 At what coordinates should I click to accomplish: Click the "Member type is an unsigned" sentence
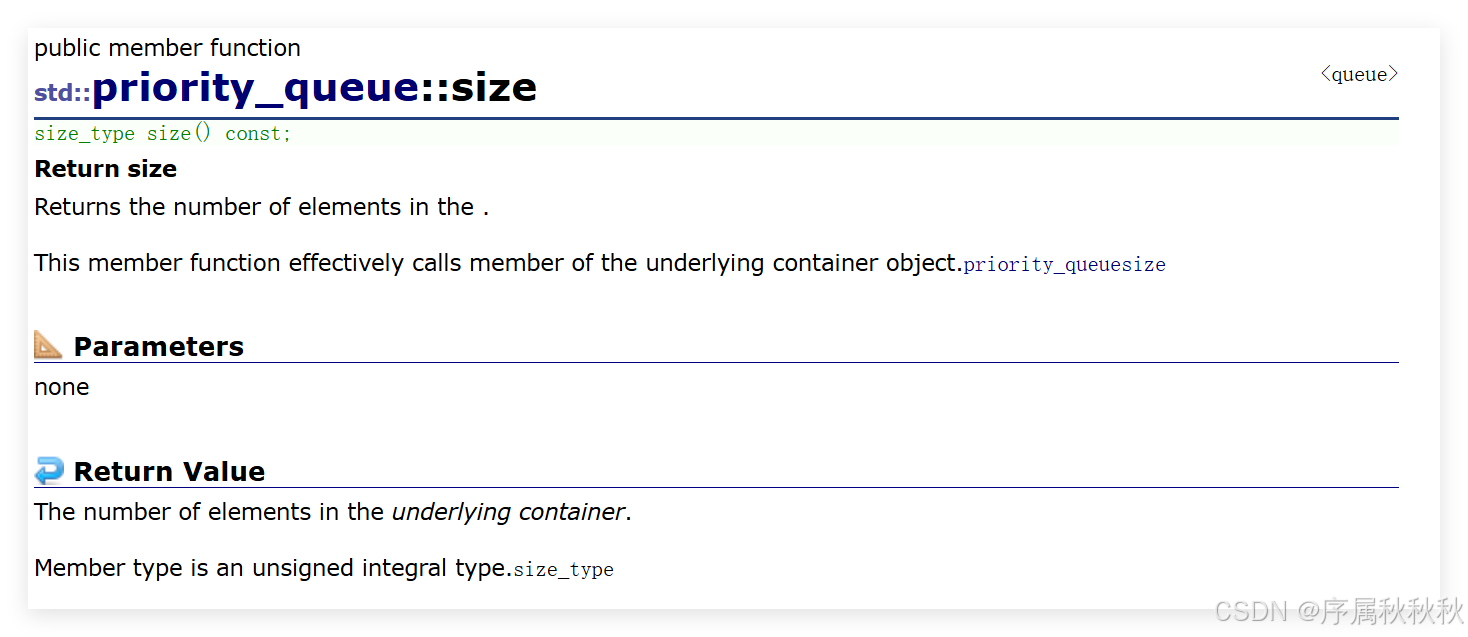pos(272,568)
